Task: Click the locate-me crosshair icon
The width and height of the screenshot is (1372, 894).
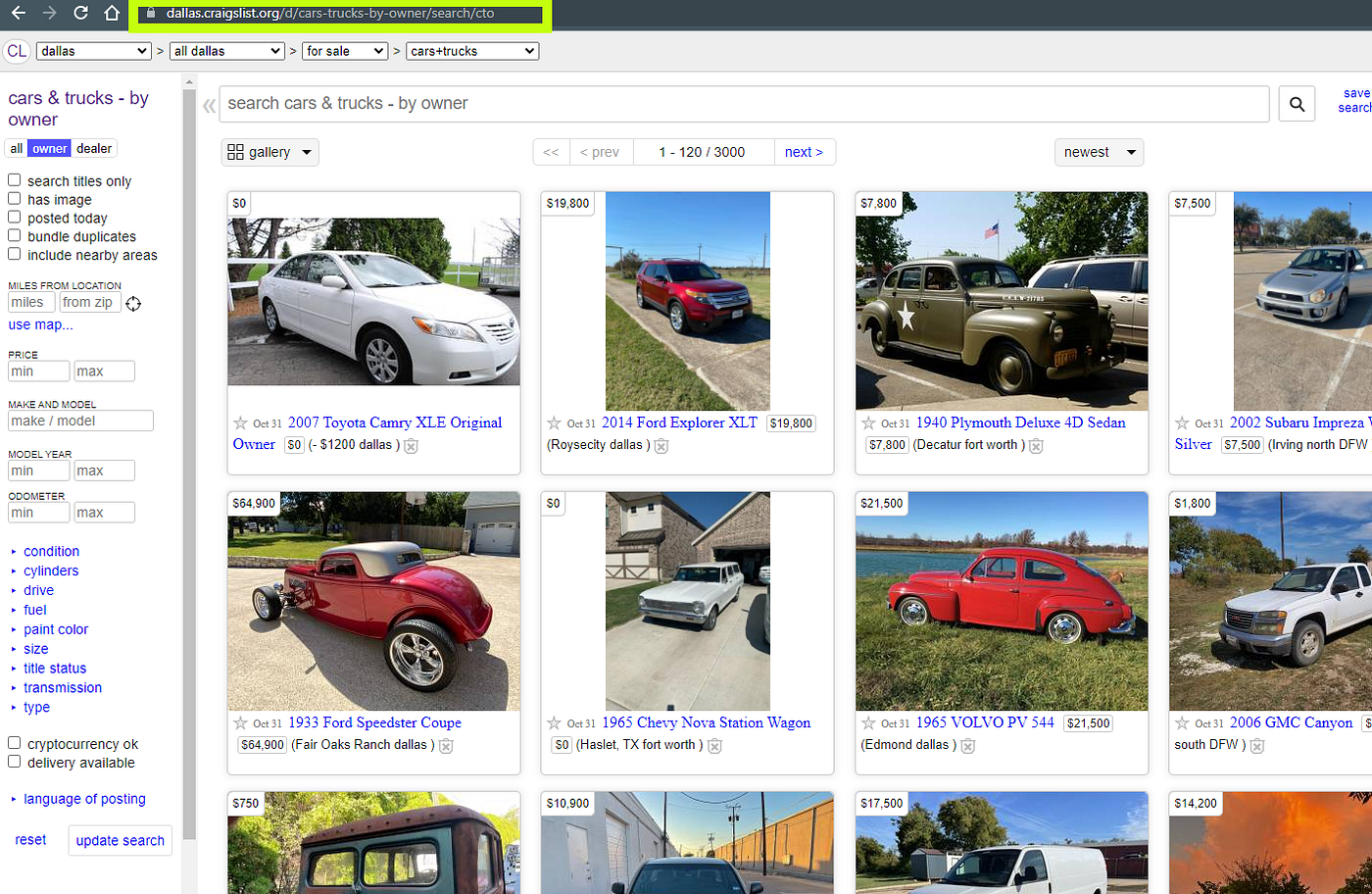Action: [x=133, y=303]
